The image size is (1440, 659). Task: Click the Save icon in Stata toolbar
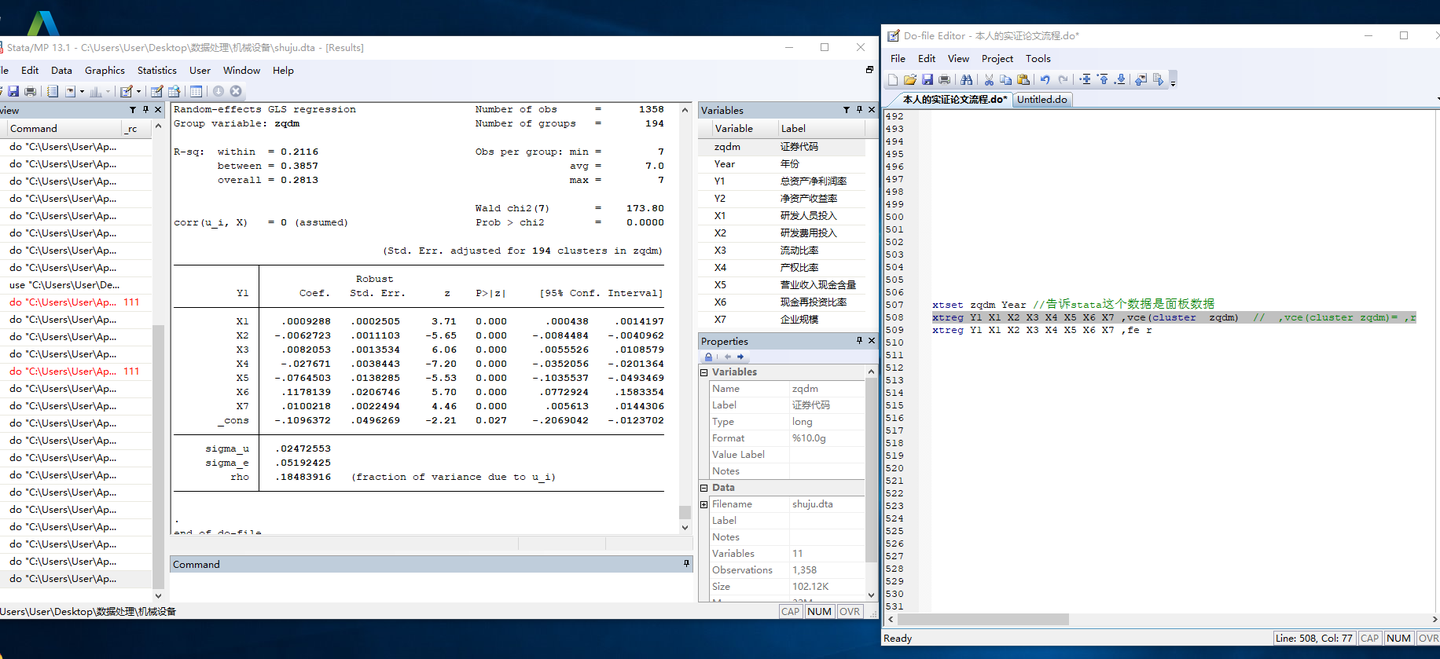[12, 91]
